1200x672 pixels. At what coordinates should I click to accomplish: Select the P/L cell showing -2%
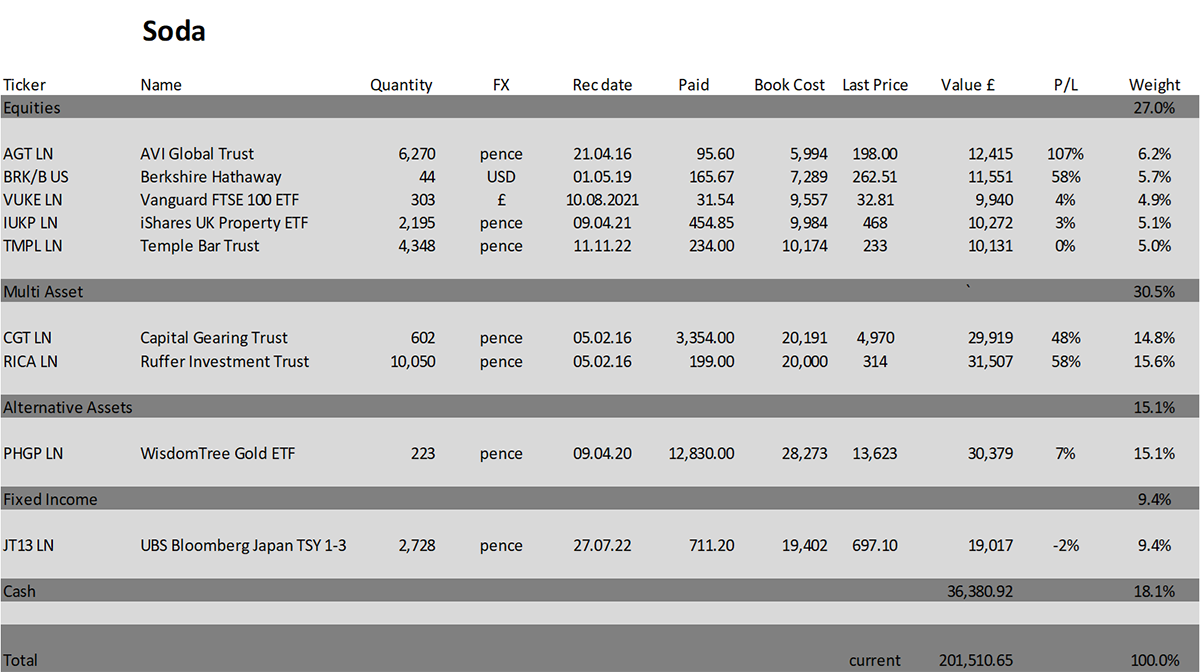coord(1065,545)
